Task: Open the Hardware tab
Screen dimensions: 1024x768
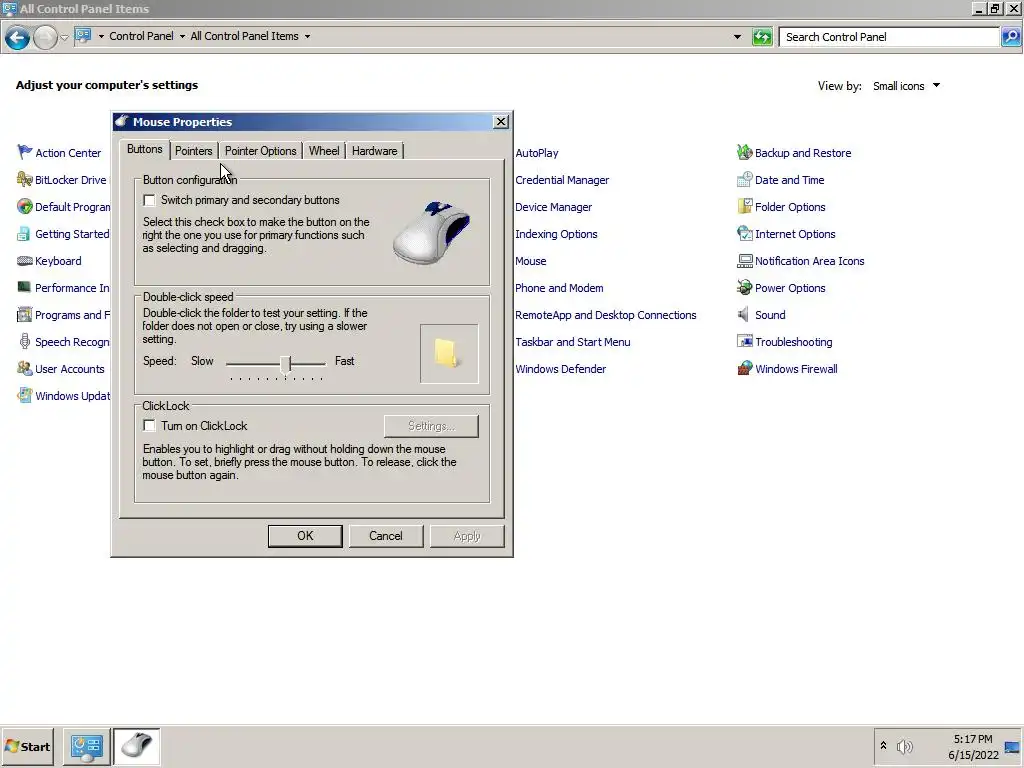Action: coord(374,151)
